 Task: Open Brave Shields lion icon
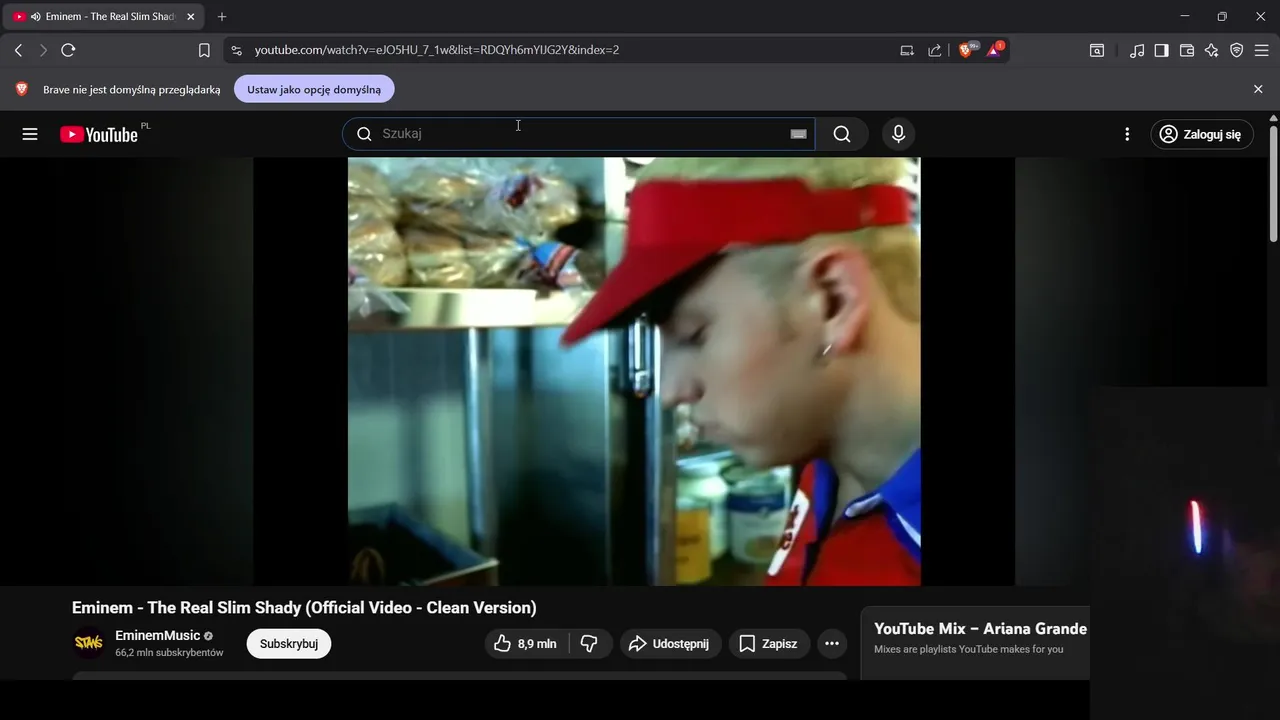coord(967,49)
